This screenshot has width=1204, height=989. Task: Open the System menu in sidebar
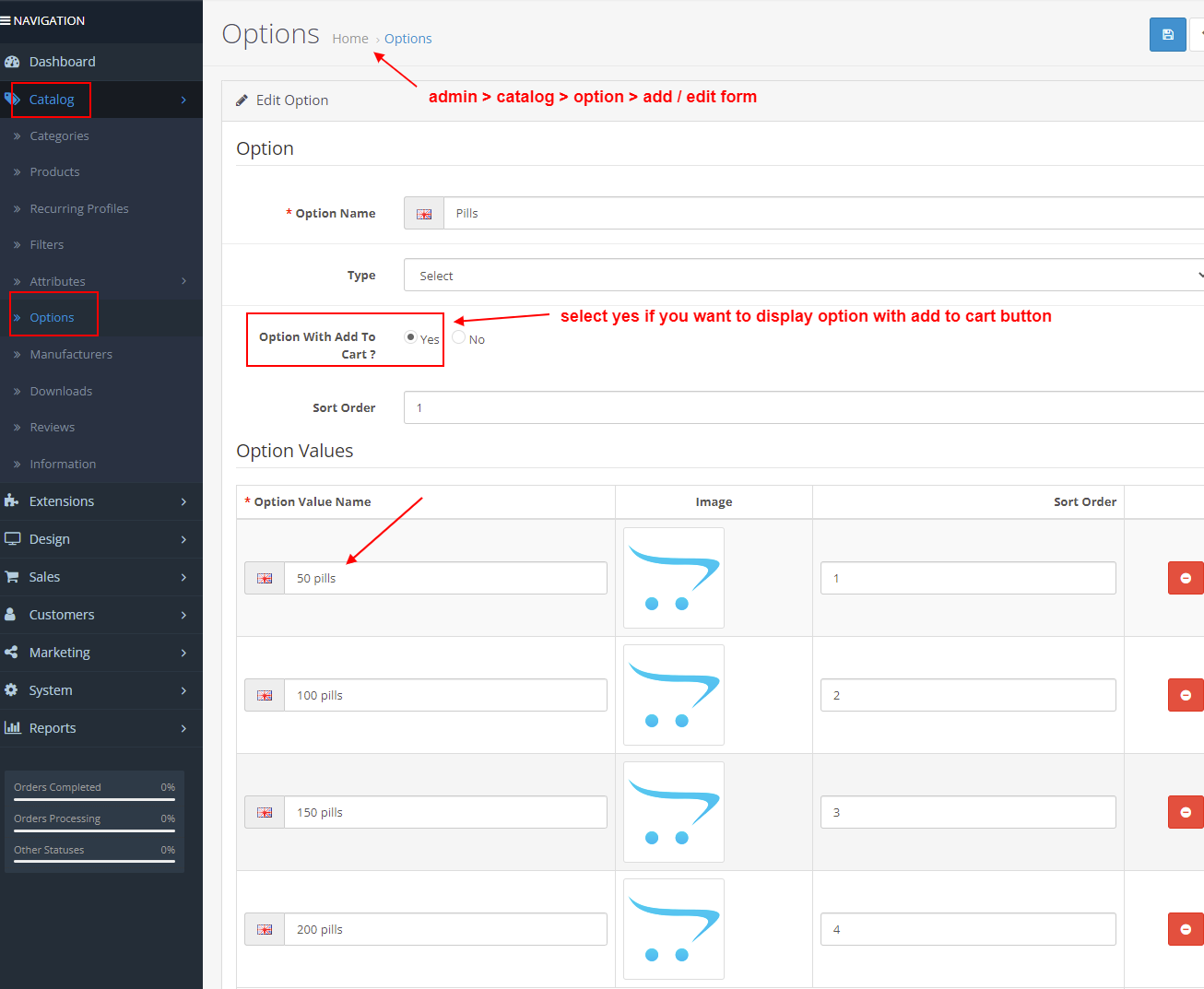coord(51,689)
